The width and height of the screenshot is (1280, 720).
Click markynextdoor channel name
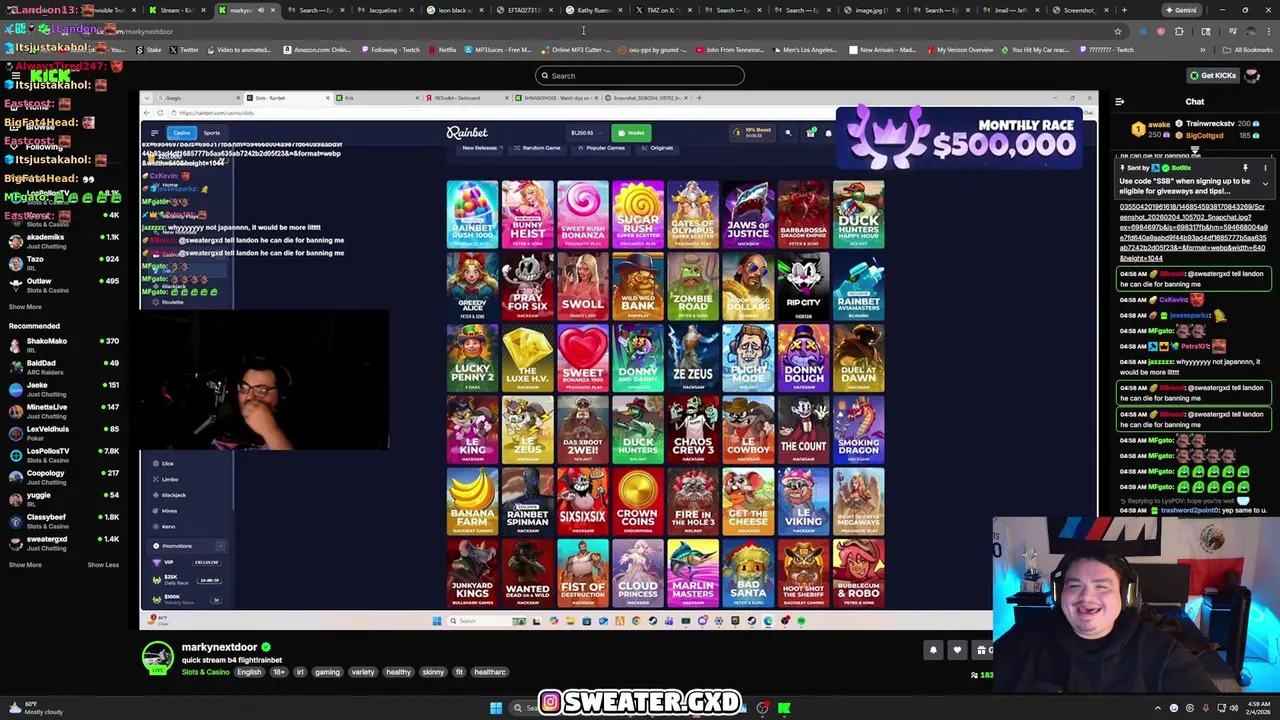click(219, 647)
